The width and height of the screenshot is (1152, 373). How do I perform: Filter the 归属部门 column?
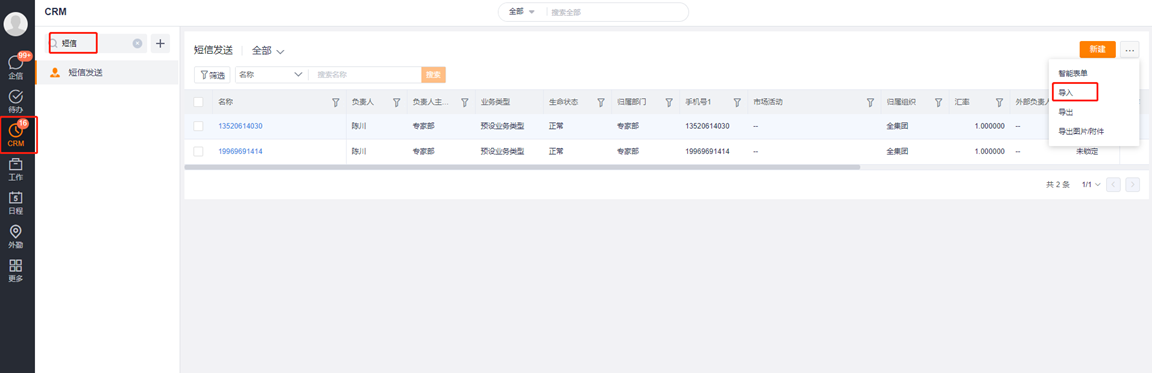(x=669, y=102)
